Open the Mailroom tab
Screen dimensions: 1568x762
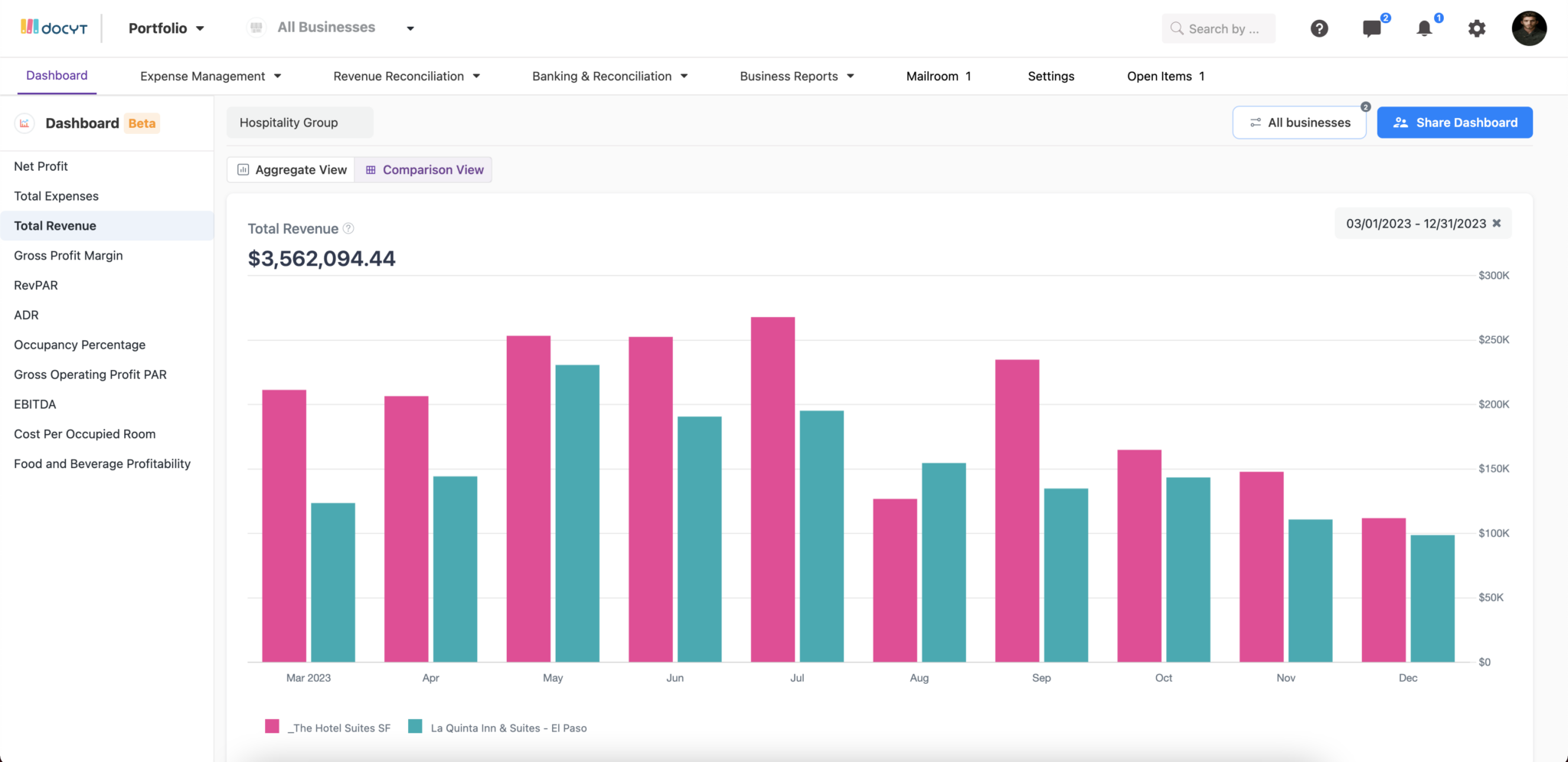(939, 76)
